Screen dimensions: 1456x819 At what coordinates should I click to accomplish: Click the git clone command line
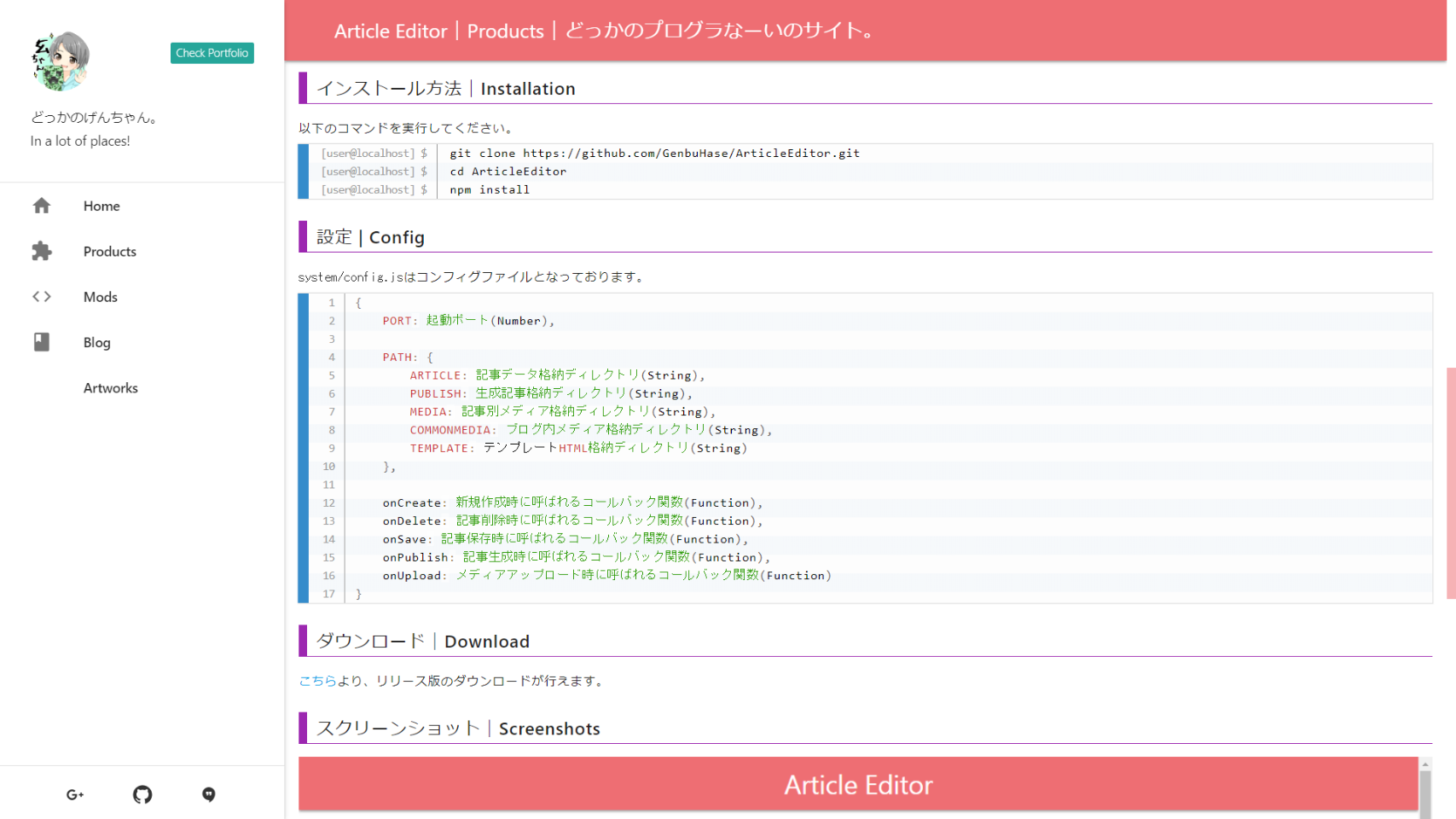click(654, 154)
